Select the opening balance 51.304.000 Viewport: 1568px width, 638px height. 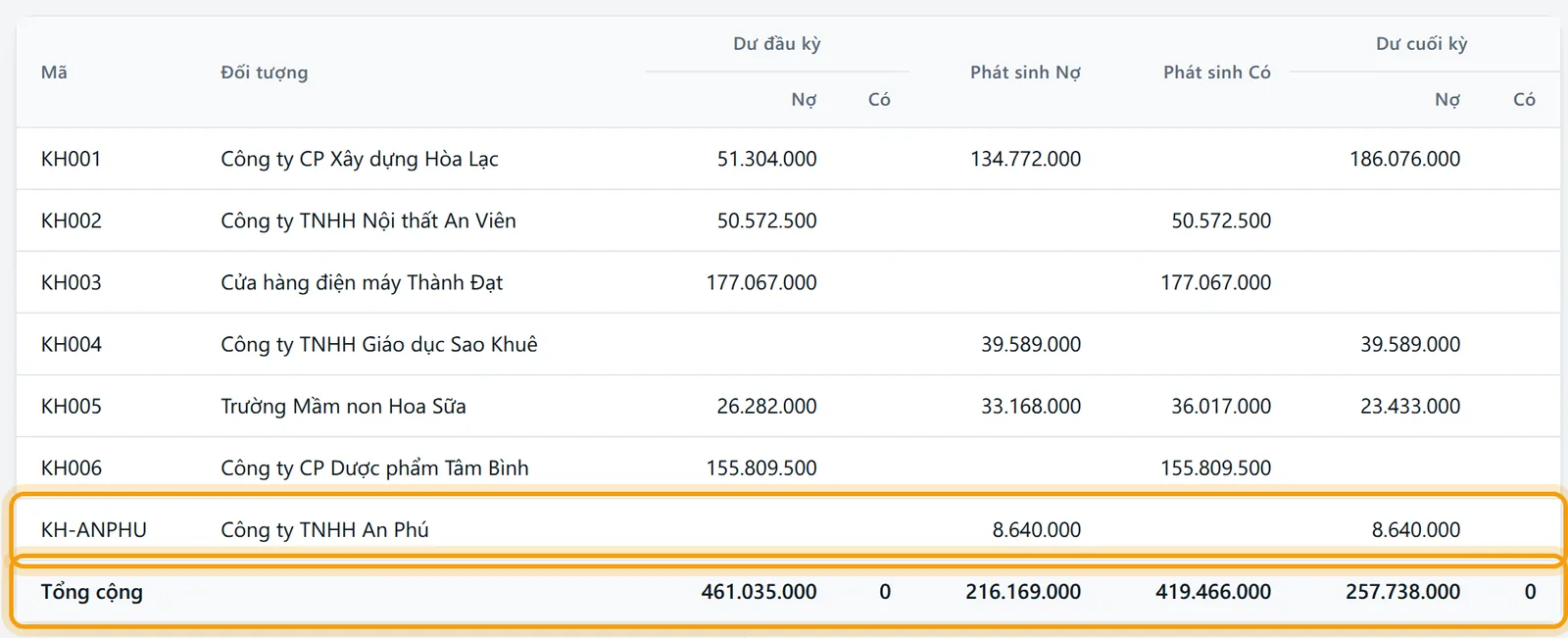(766, 159)
